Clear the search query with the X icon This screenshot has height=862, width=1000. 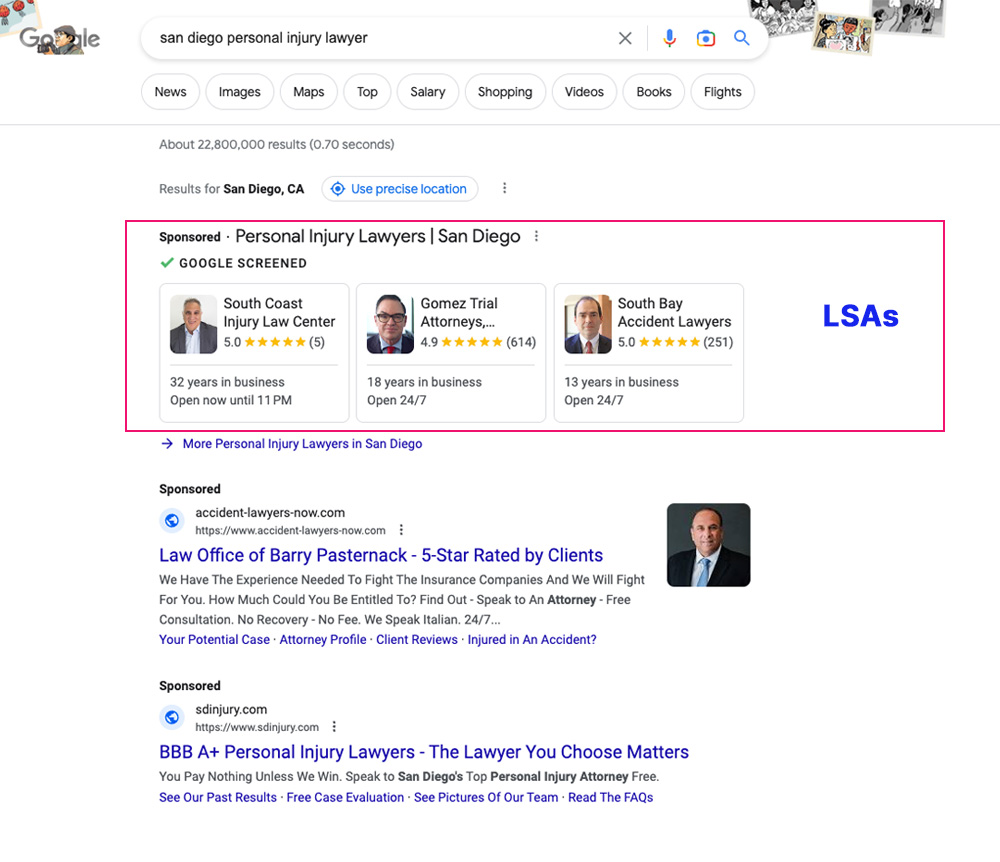click(625, 38)
